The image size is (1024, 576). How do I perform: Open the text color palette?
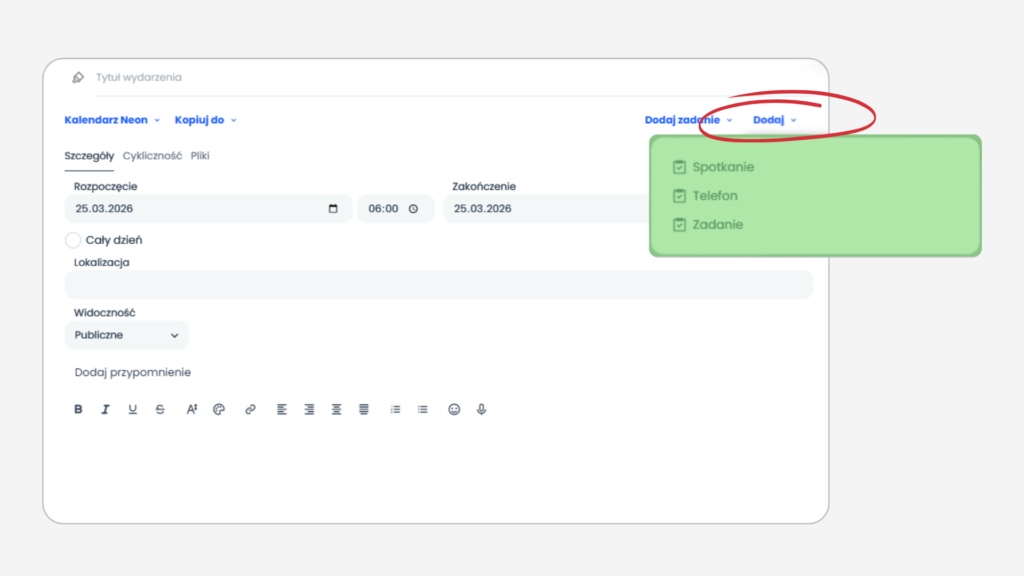point(220,409)
